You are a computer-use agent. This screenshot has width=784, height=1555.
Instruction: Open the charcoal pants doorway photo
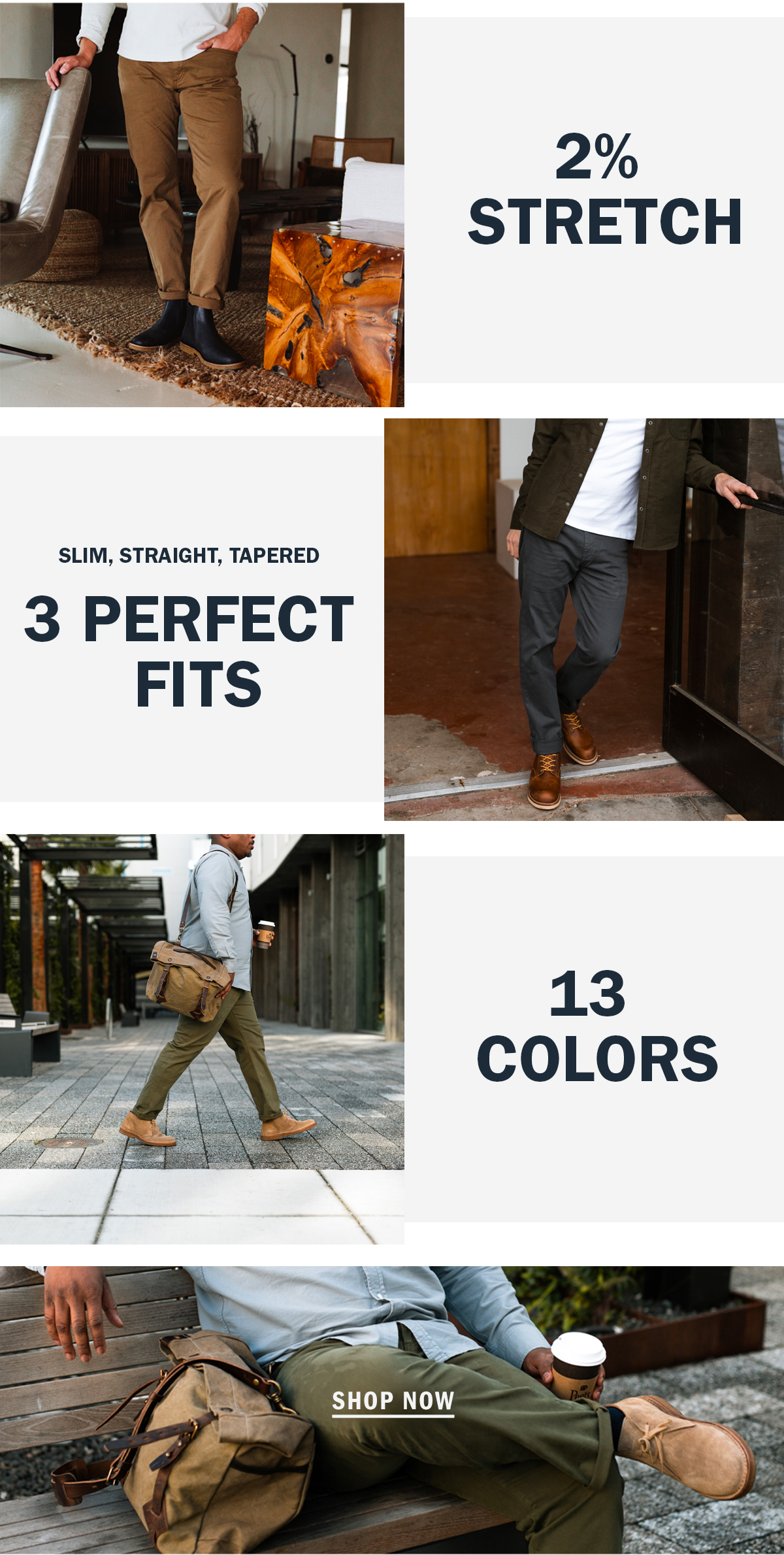pyautogui.click(x=584, y=619)
